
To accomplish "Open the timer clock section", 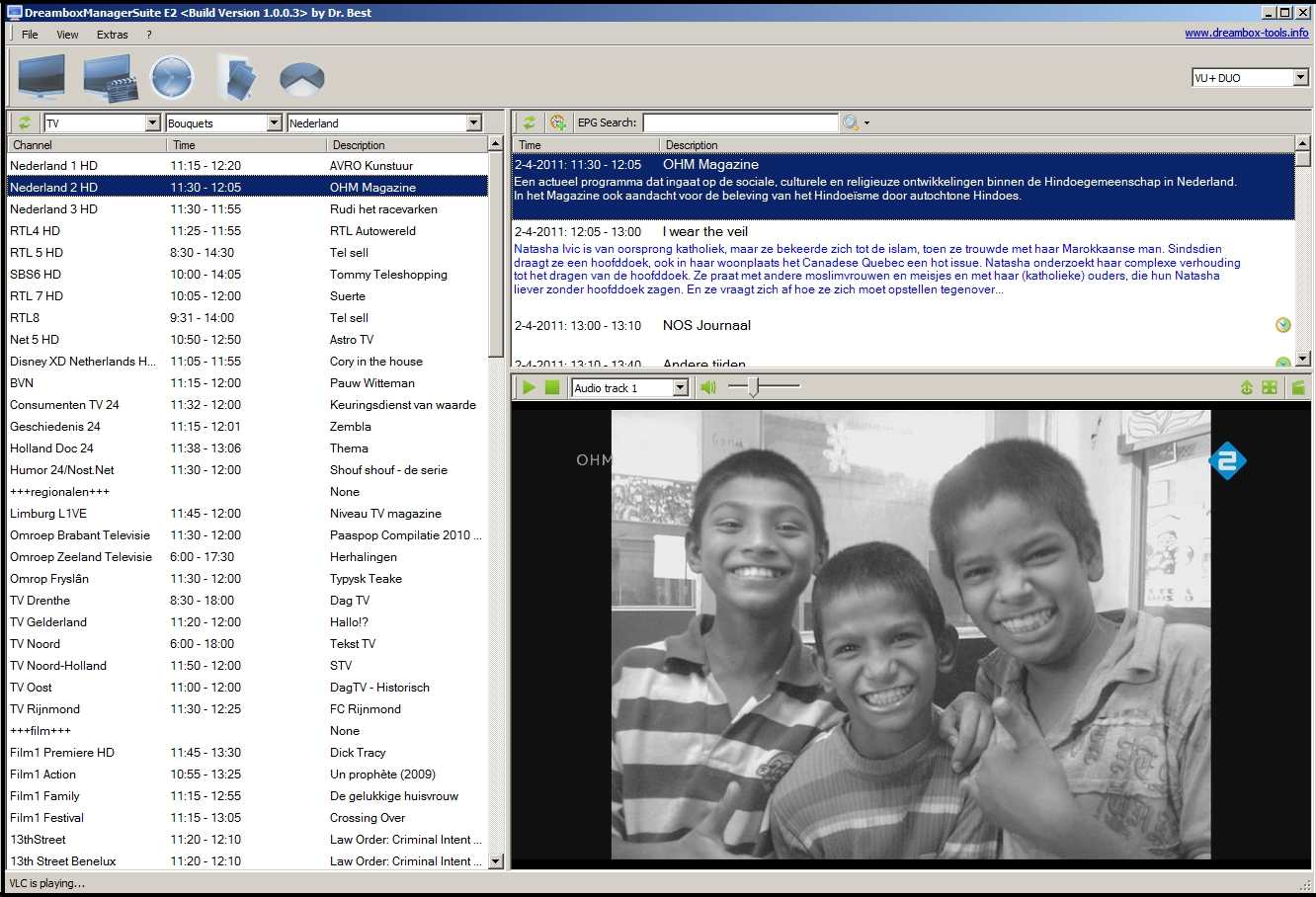I will pos(172,77).
